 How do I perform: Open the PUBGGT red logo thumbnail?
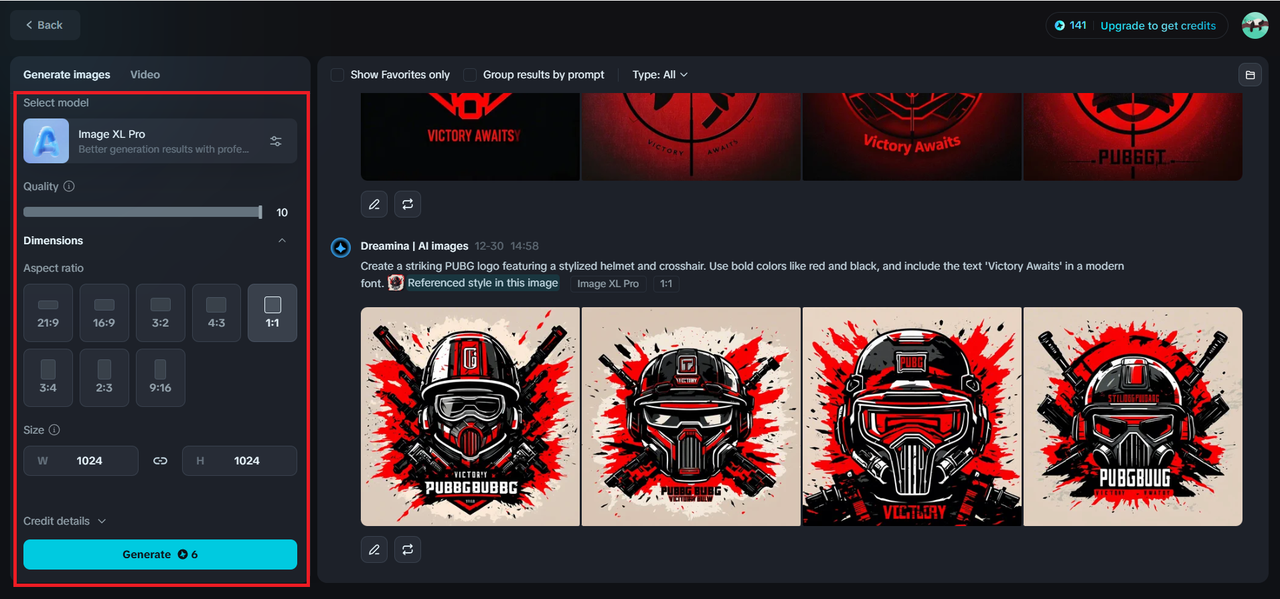click(1133, 136)
